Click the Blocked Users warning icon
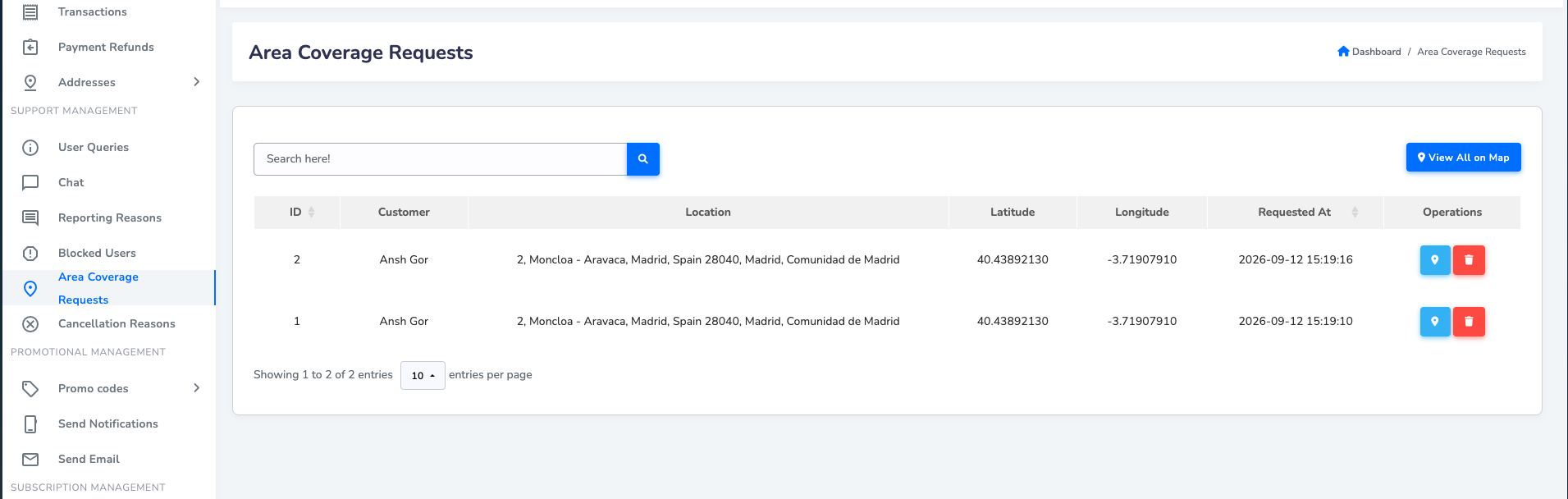The image size is (1568, 499). [30, 254]
